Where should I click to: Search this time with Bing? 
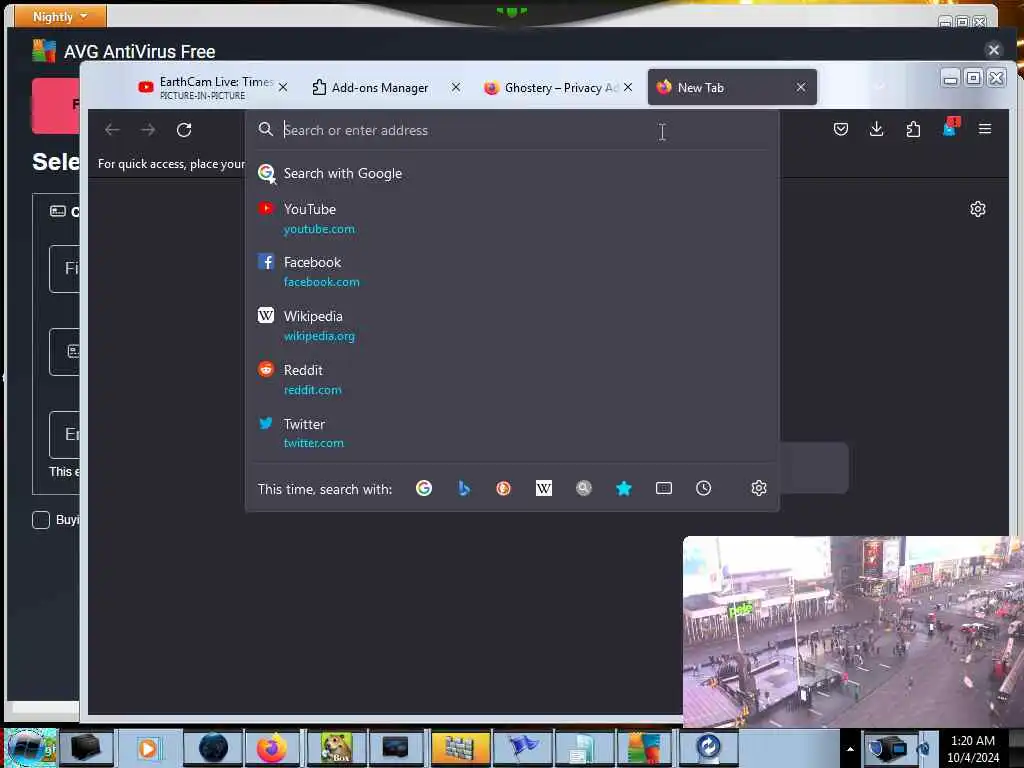pyautogui.click(x=464, y=488)
